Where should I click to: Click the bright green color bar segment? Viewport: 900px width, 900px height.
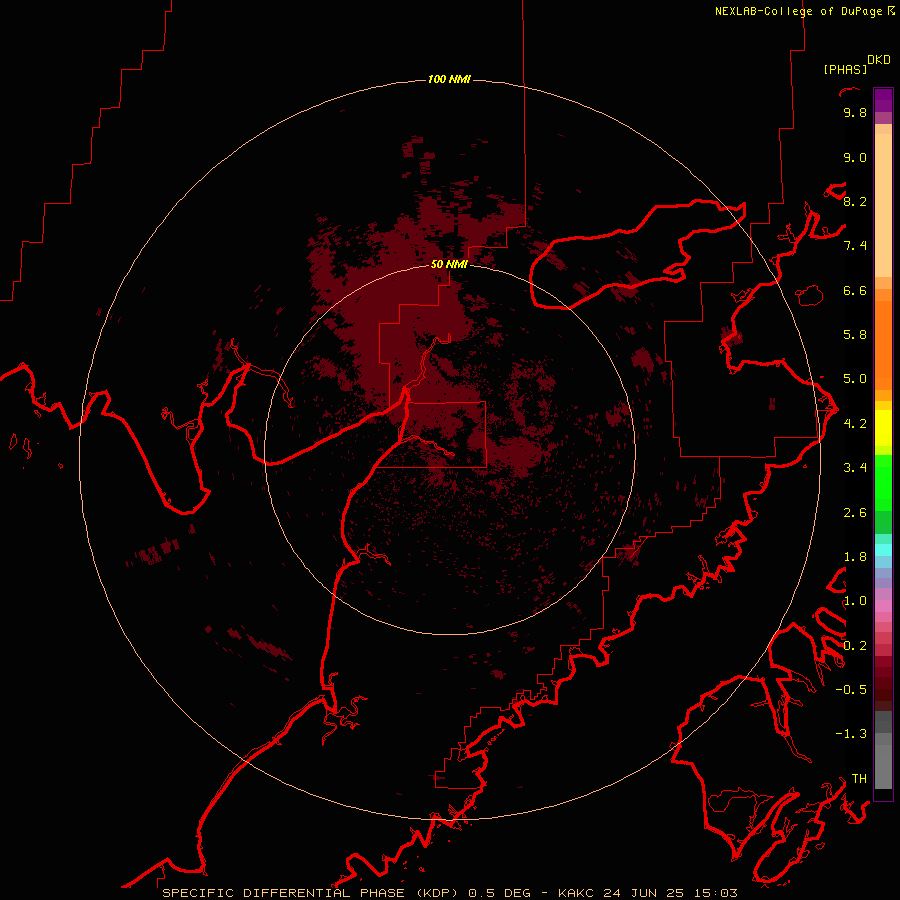pos(883,482)
